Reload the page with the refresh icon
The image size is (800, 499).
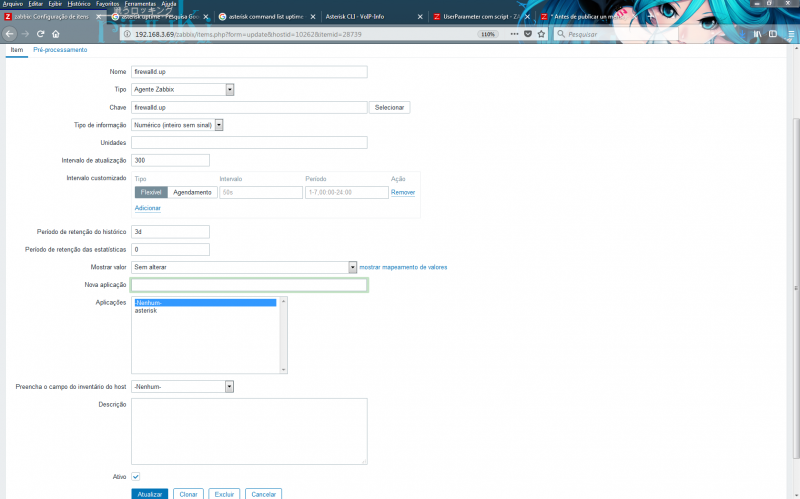(40, 34)
